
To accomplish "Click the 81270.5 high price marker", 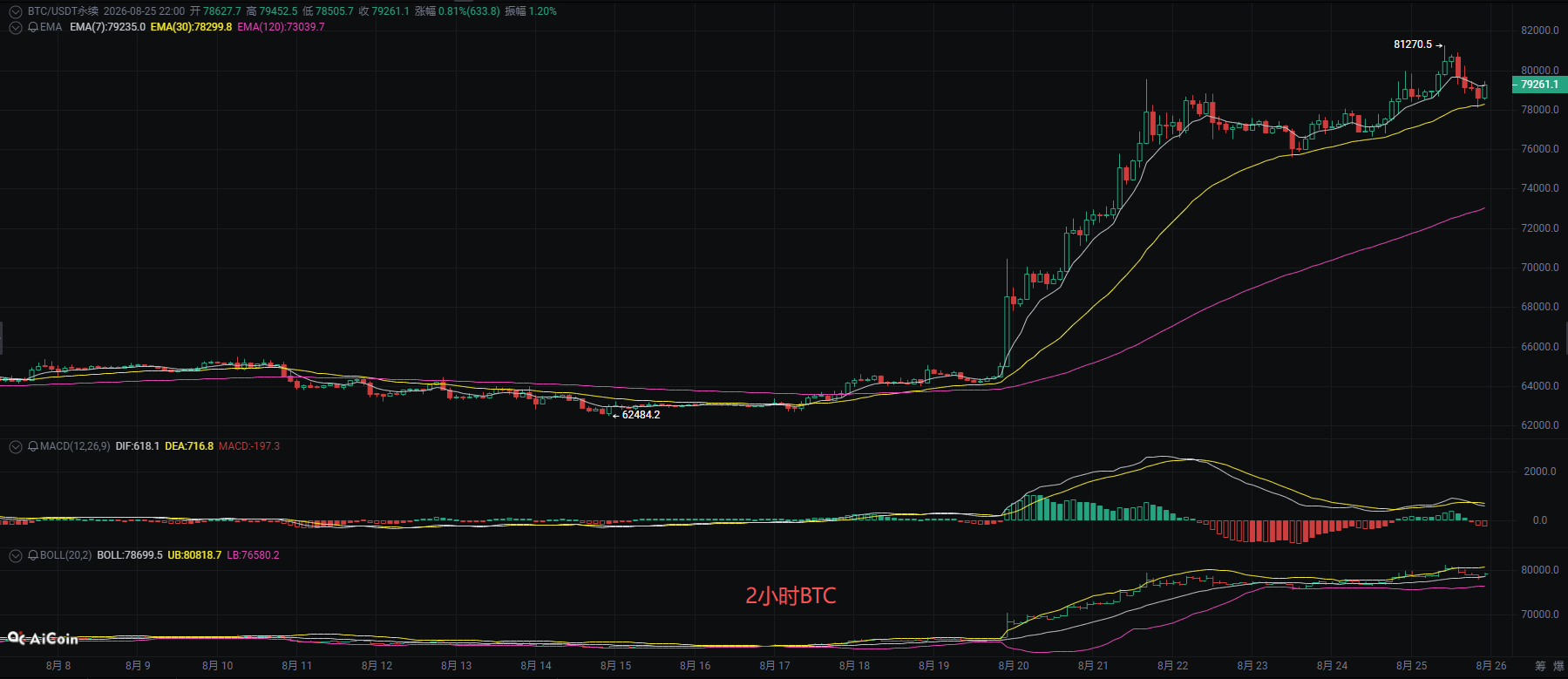I will click(1413, 44).
